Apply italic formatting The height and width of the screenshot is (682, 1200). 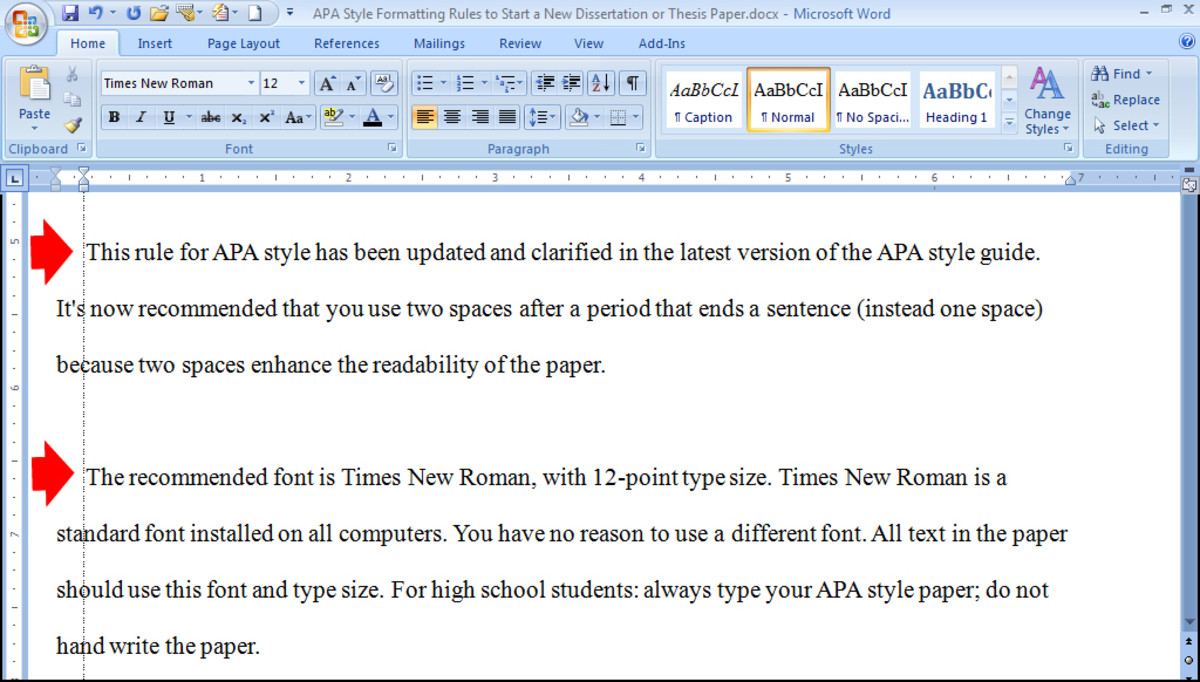click(140, 117)
